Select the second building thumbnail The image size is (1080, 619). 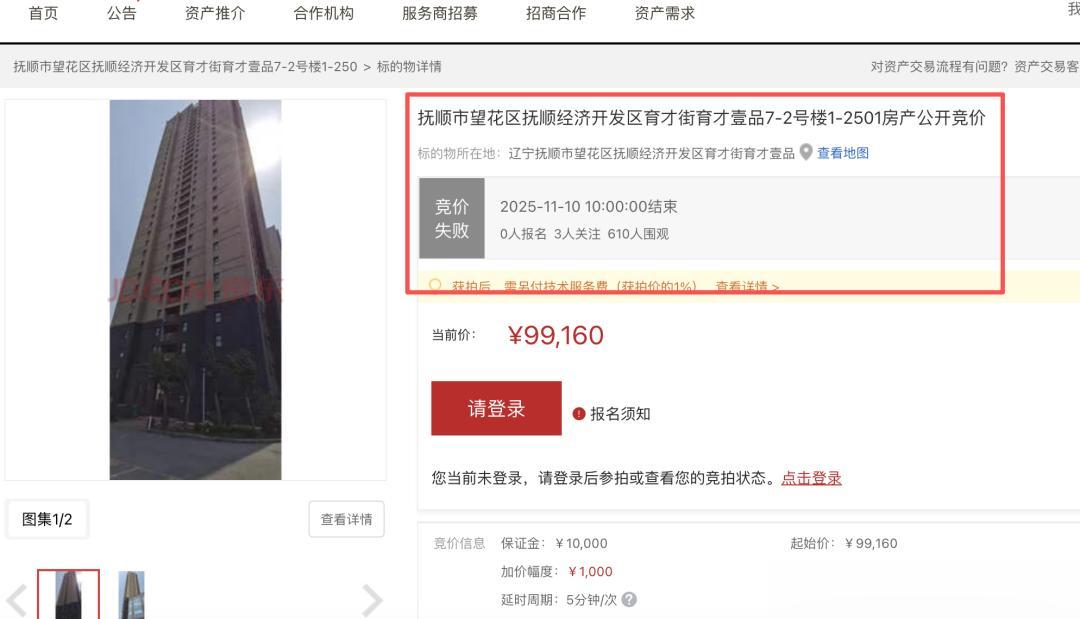click(x=132, y=595)
